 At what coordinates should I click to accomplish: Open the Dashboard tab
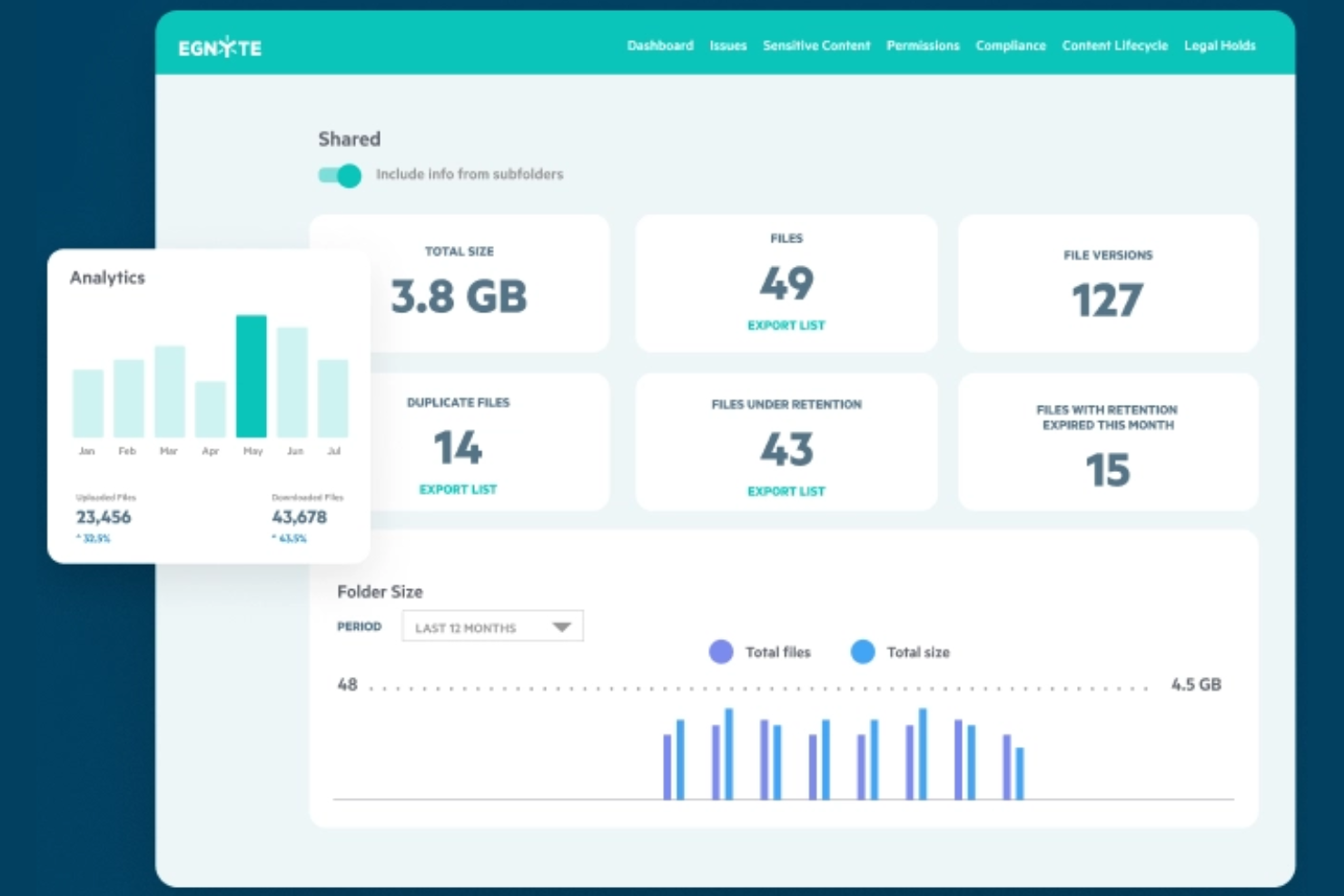click(x=660, y=45)
